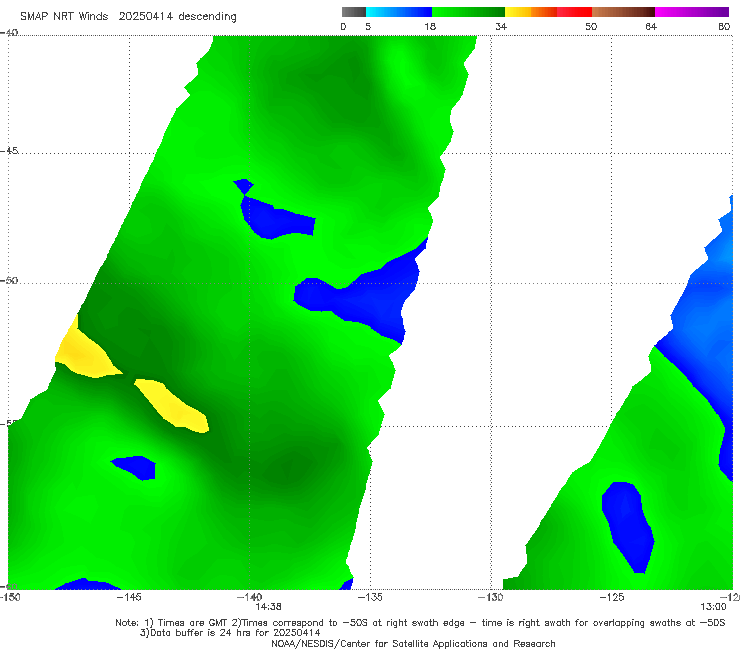The height and width of the screenshot is (650, 740).
Task: Click the '-150' longitude axis label
Action: tap(10, 597)
